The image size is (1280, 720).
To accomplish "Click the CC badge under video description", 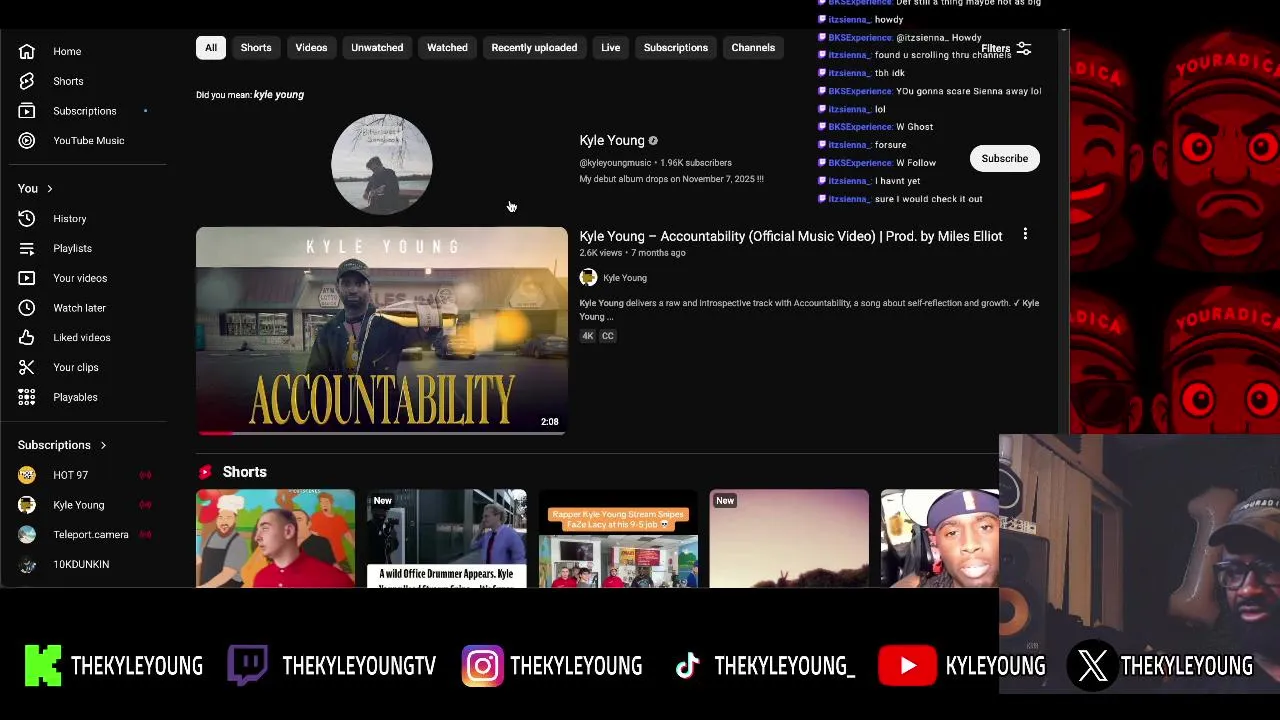I will click(x=607, y=336).
